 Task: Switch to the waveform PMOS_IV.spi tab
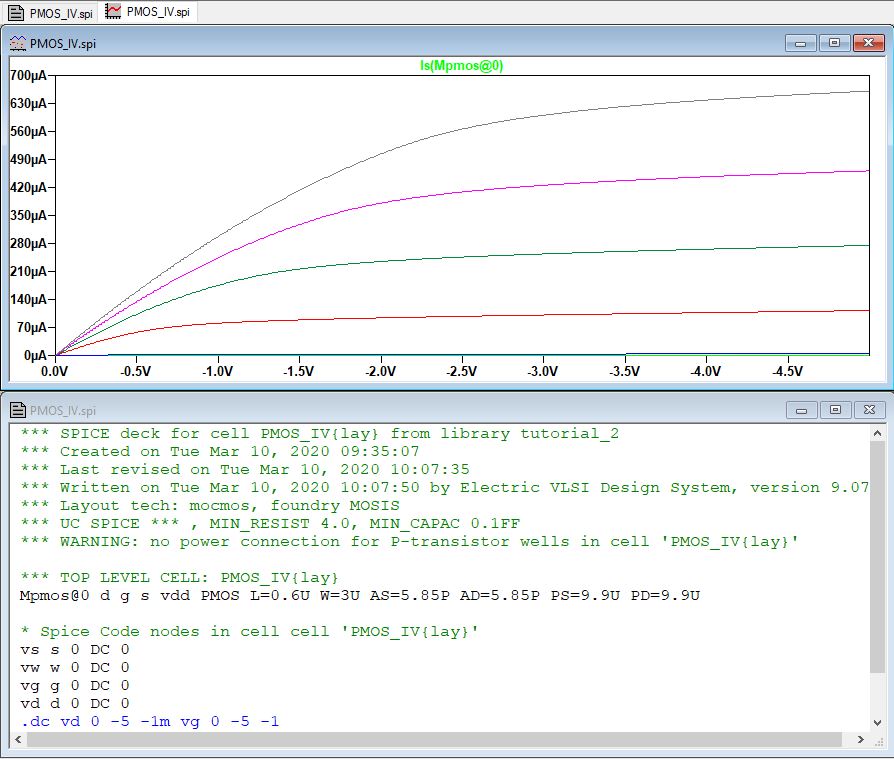coord(150,12)
